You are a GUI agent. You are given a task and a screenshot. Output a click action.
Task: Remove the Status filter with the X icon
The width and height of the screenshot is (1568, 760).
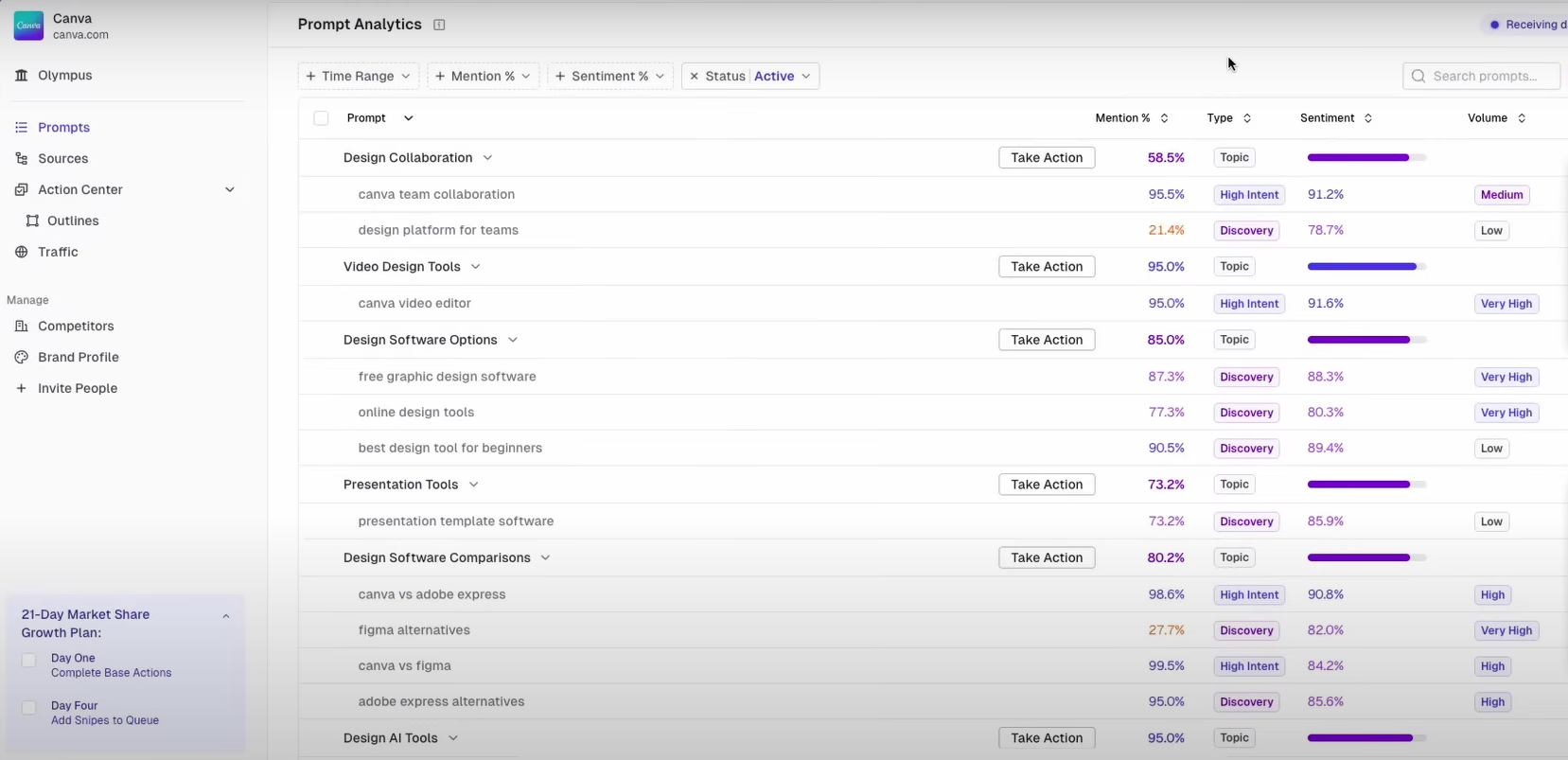[x=694, y=77]
